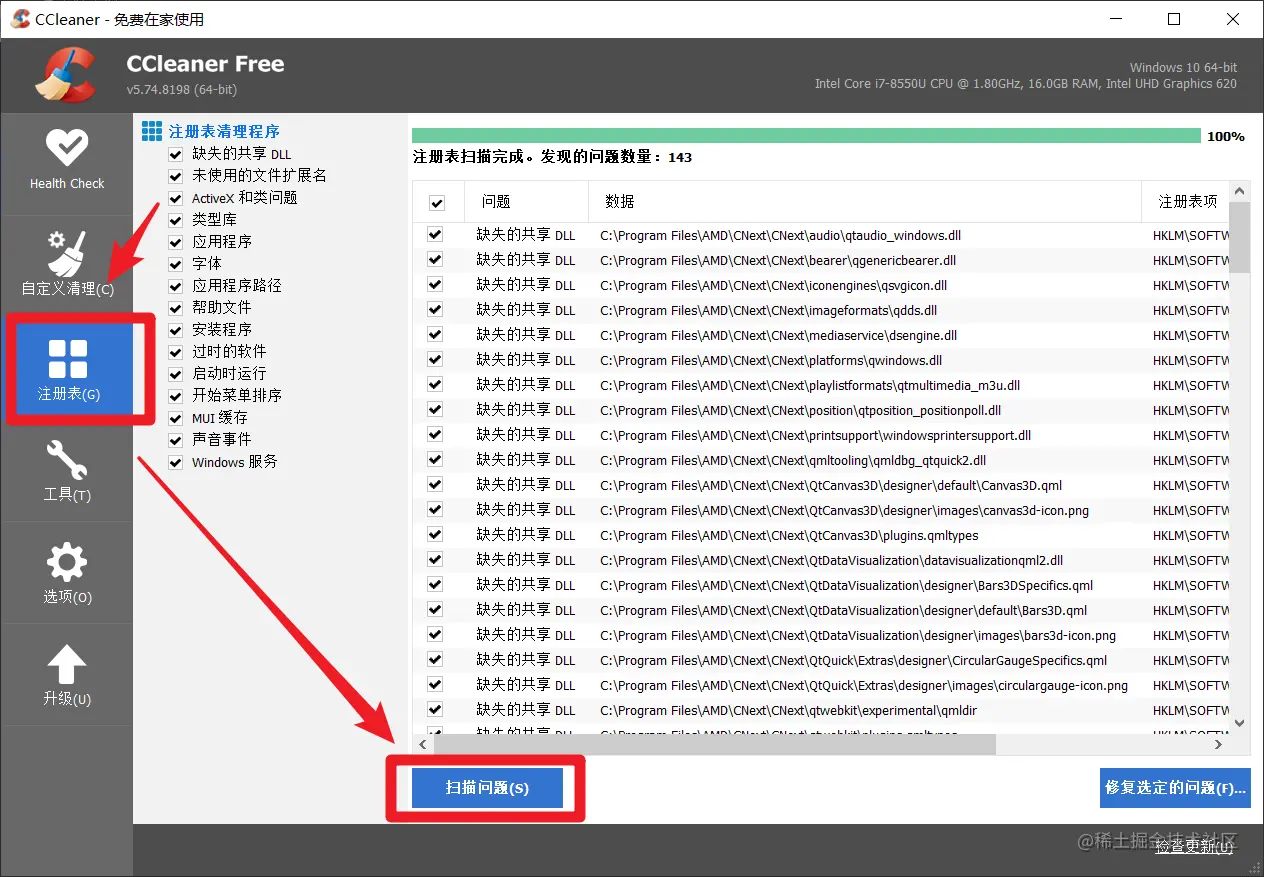Viewport: 1264px width, 877px height.
Task: Click the horizontal scrollbar left arrow
Action: click(422, 744)
